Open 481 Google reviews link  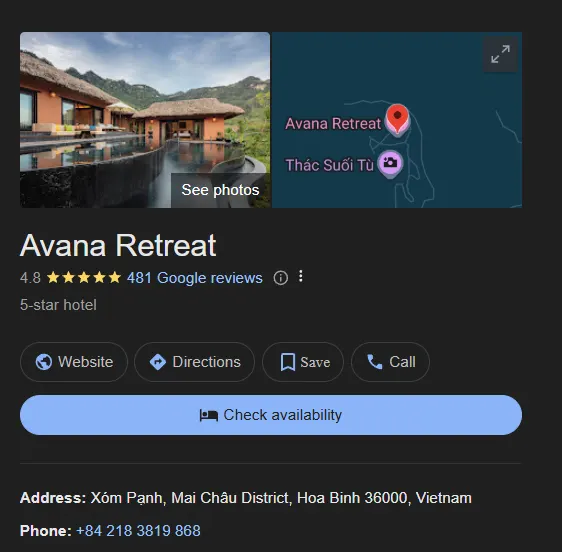coord(195,278)
